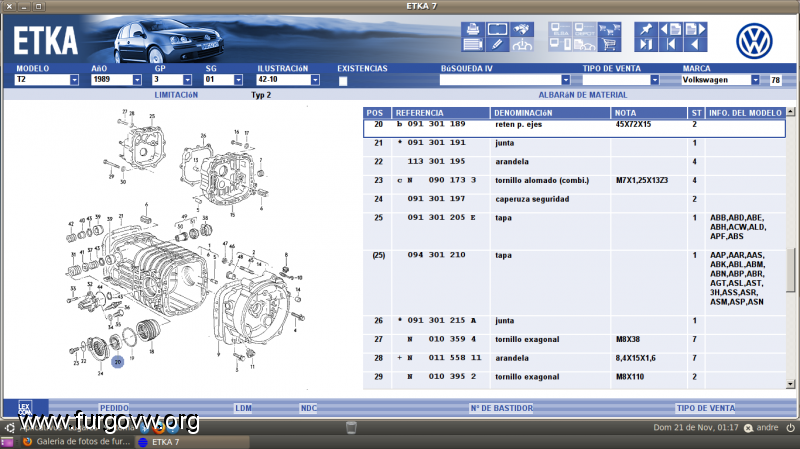
Task: Select reference '091 301 191' junta row
Action: coord(574,147)
